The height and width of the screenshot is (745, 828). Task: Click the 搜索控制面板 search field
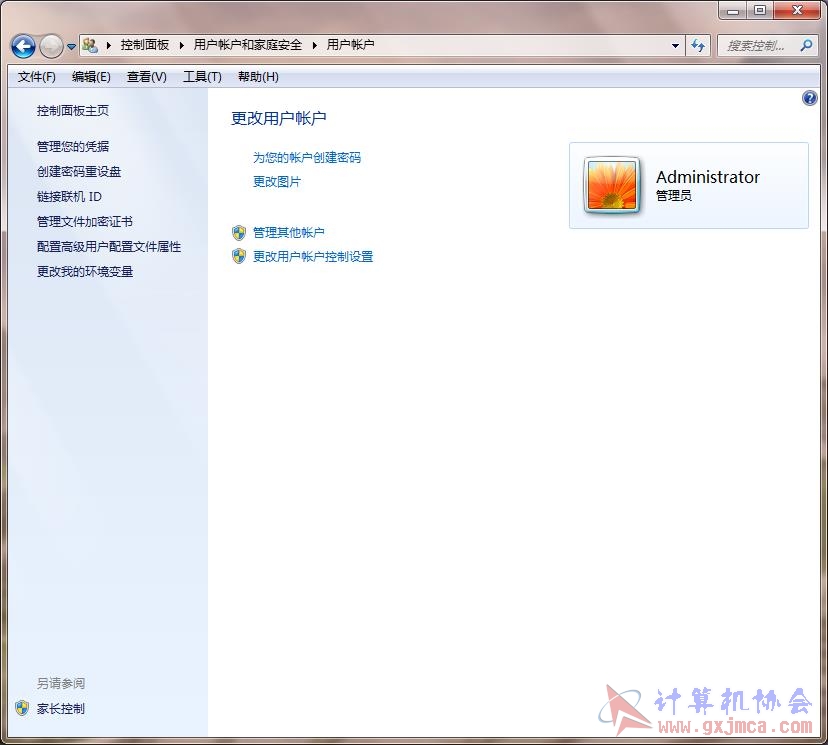click(756, 45)
